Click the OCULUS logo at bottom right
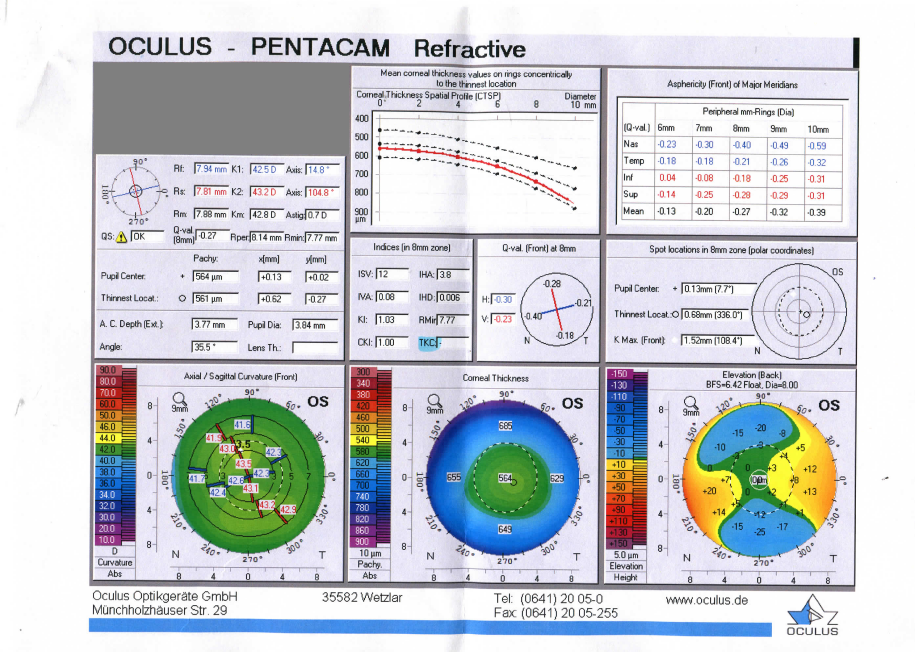The height and width of the screenshot is (652, 915). click(814, 616)
